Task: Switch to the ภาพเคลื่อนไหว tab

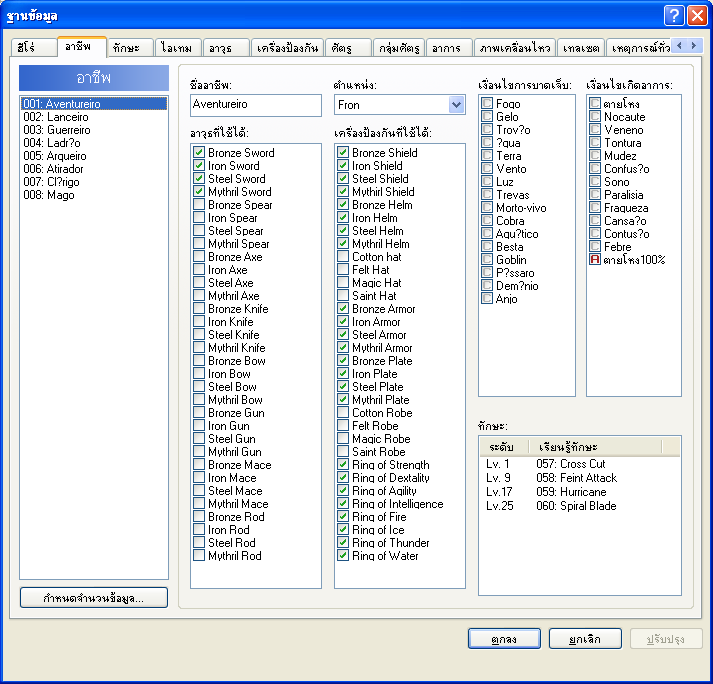Action: (515, 48)
